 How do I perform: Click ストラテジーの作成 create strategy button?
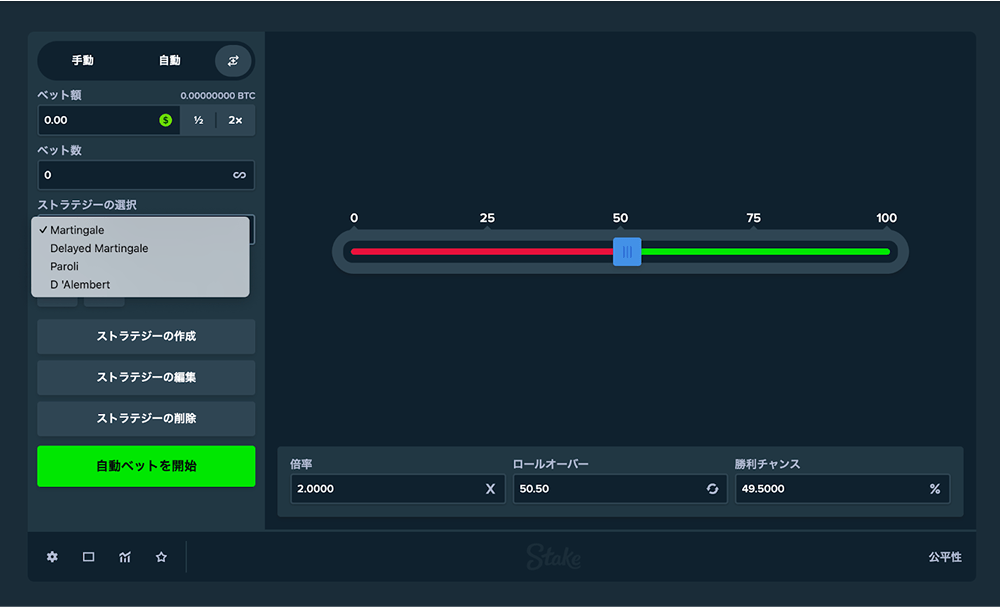click(146, 336)
